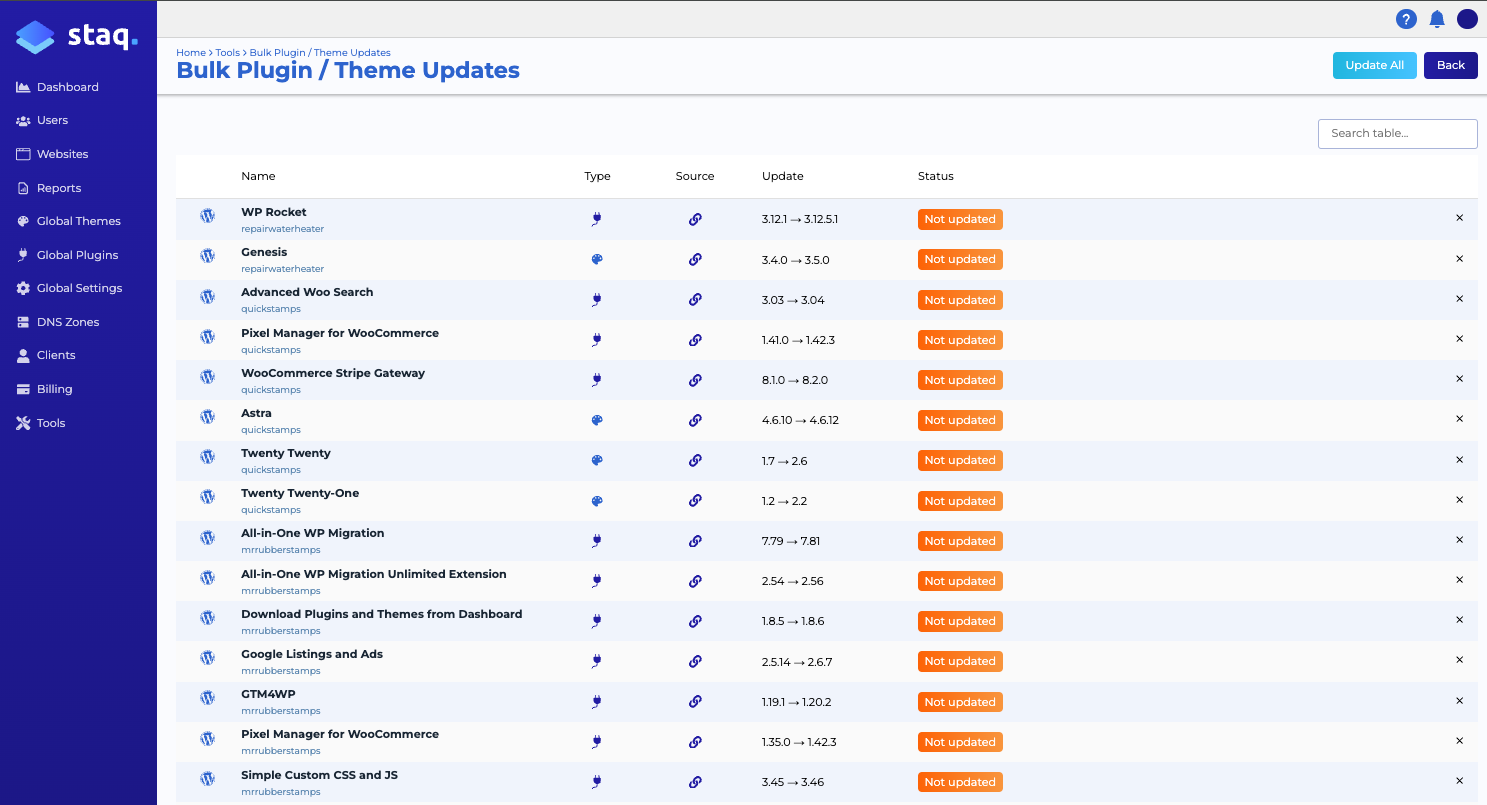Remove Astra from the update list
Screen dimensions: 1487x805
coord(1459,419)
